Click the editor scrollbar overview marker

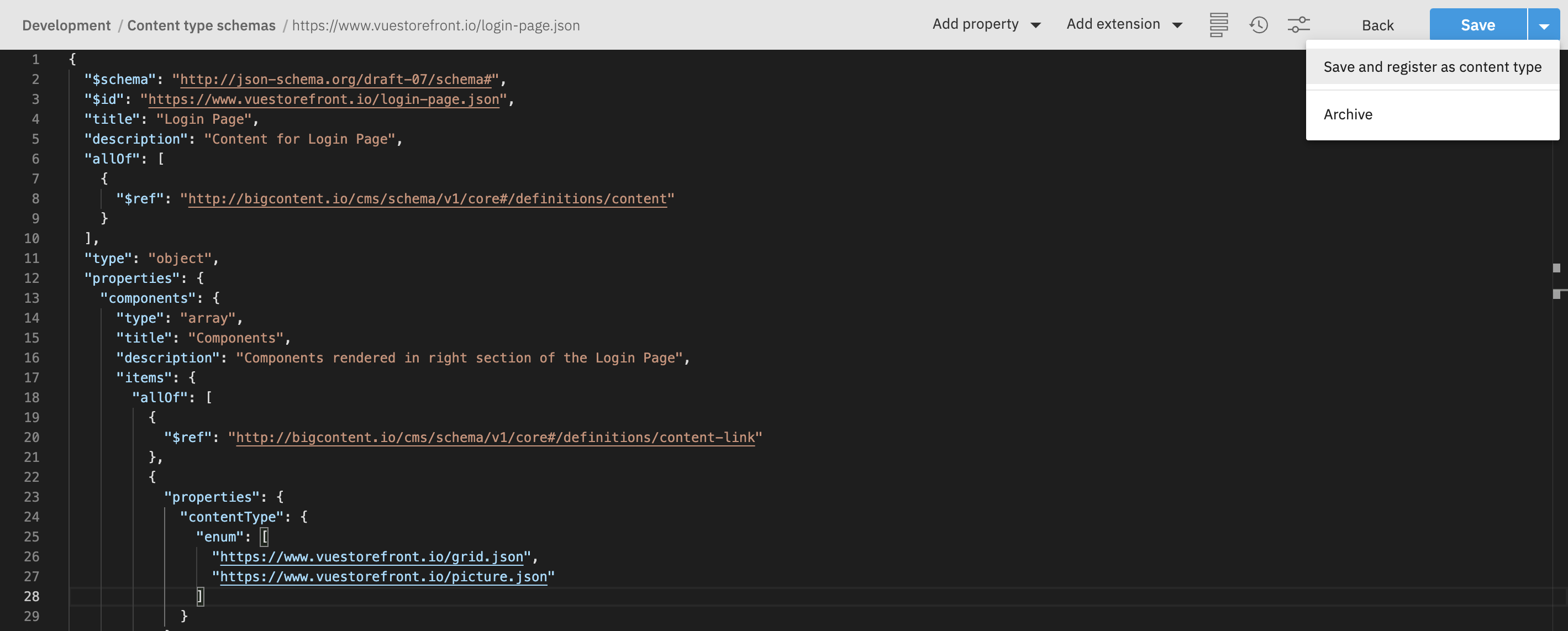tap(1556, 269)
